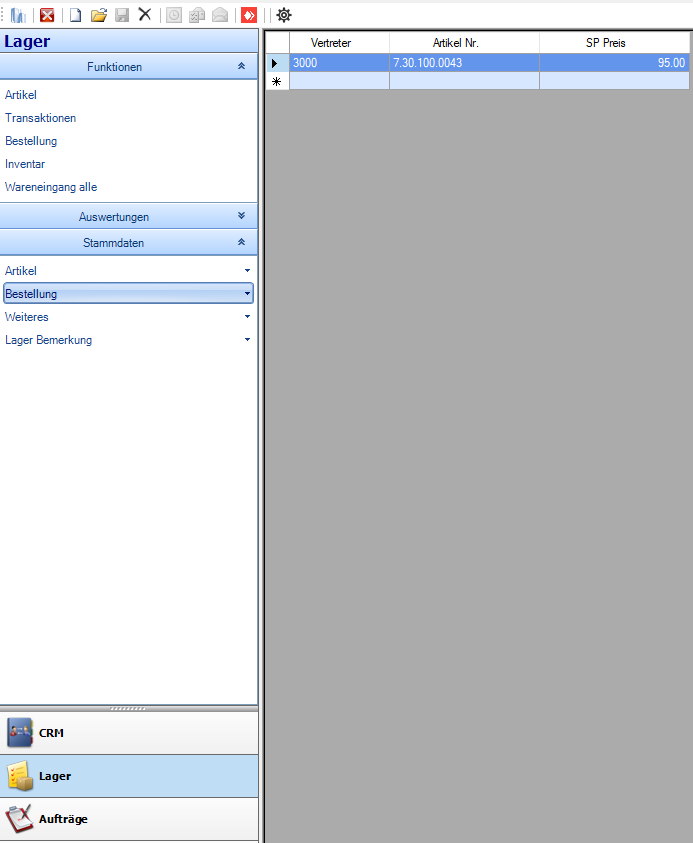Click the navigation pane splitter grip
The width and height of the screenshot is (693, 843).
tap(128, 709)
